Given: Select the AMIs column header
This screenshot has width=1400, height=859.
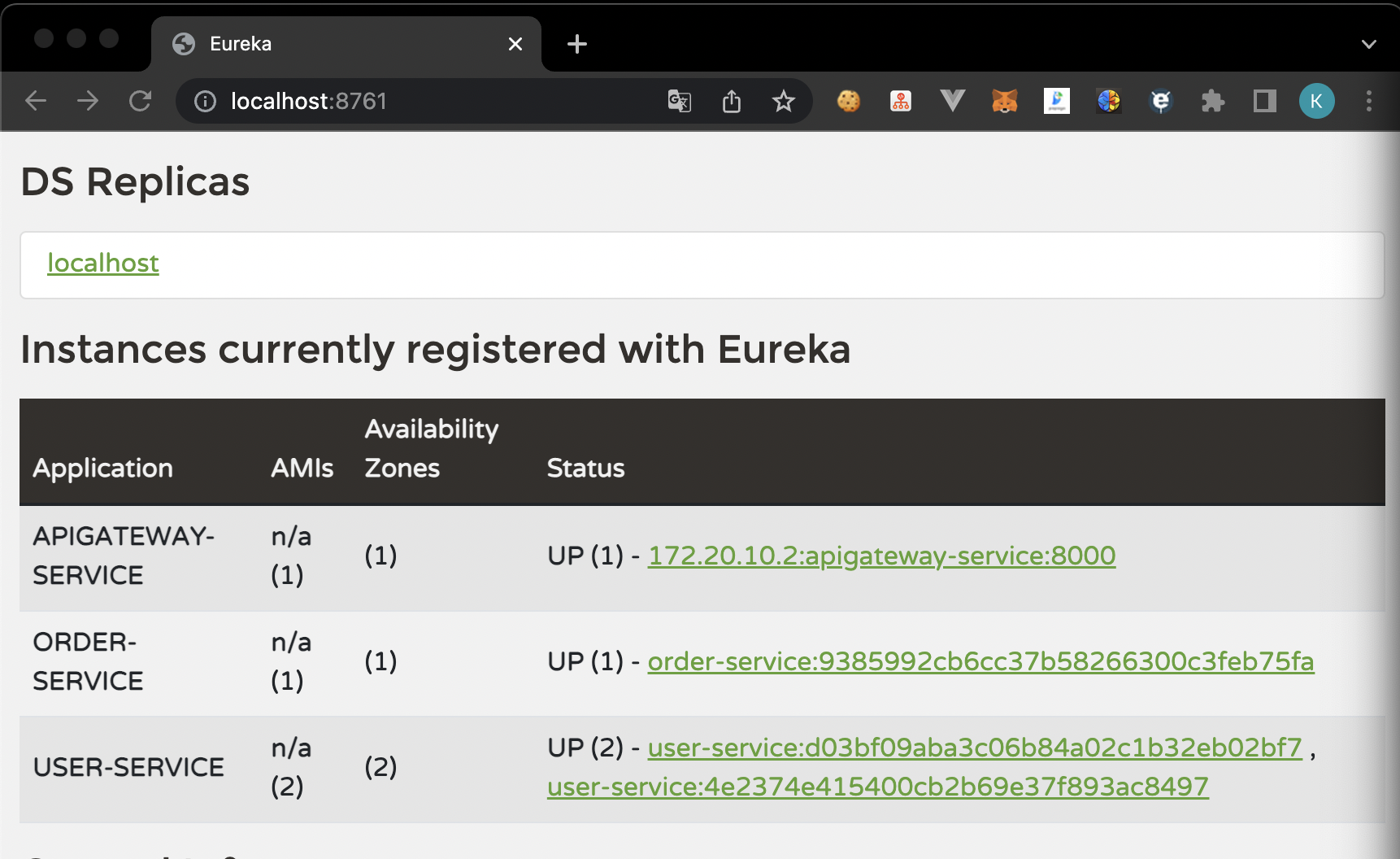Looking at the screenshot, I should coord(302,469).
